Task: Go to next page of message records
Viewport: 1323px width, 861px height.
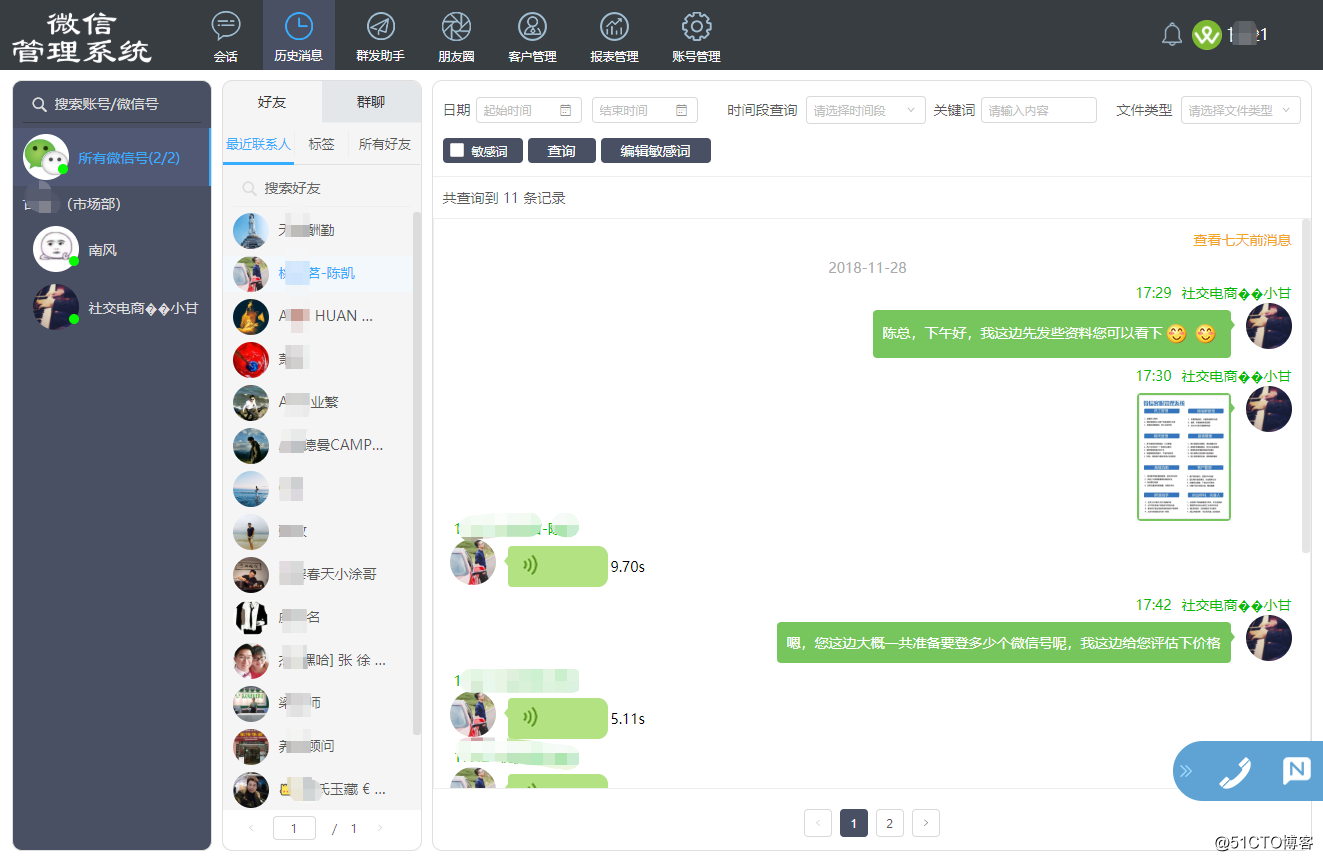Action: tap(926, 823)
